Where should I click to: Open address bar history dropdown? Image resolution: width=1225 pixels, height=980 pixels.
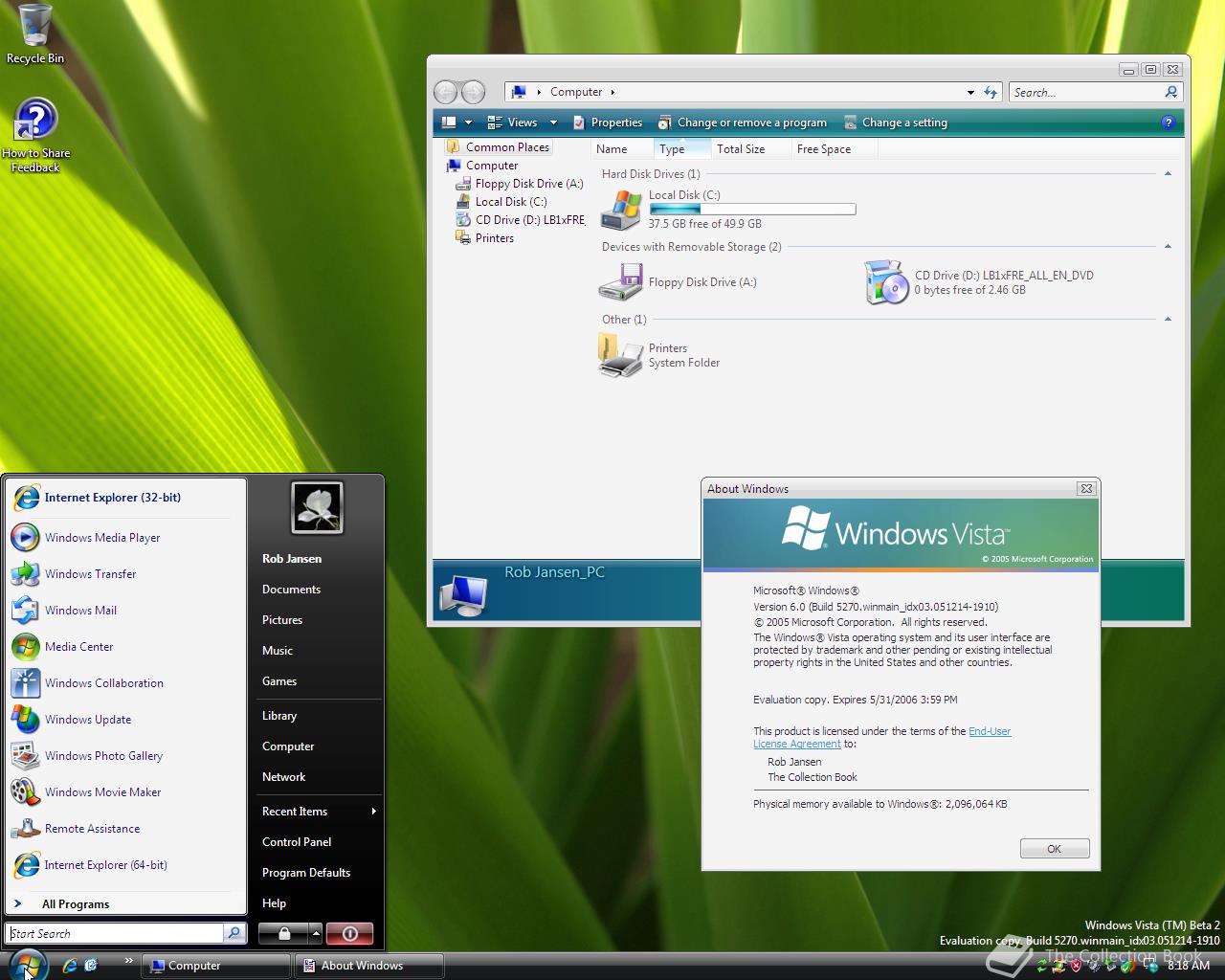pyautogui.click(x=970, y=93)
